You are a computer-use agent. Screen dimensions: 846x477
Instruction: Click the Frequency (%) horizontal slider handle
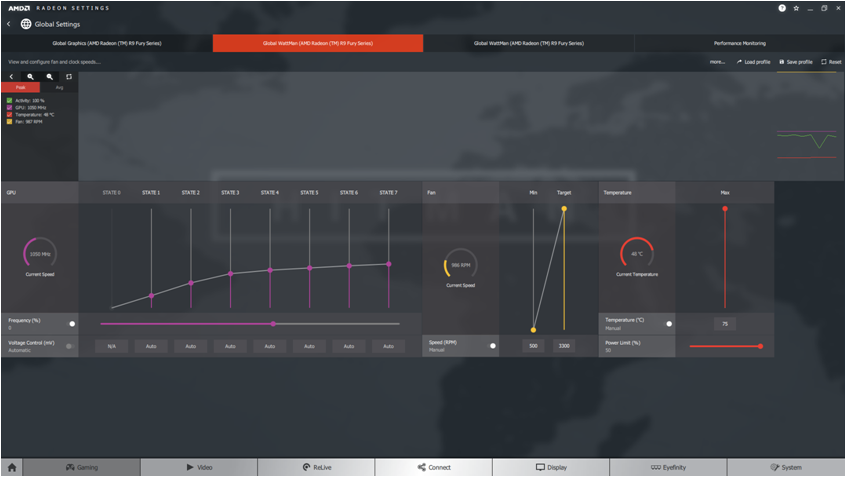click(274, 324)
